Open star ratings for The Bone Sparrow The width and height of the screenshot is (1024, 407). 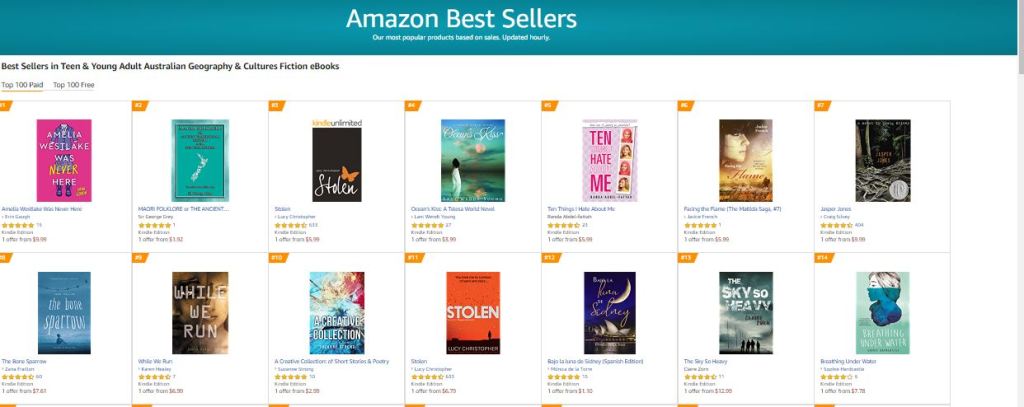tap(18, 377)
